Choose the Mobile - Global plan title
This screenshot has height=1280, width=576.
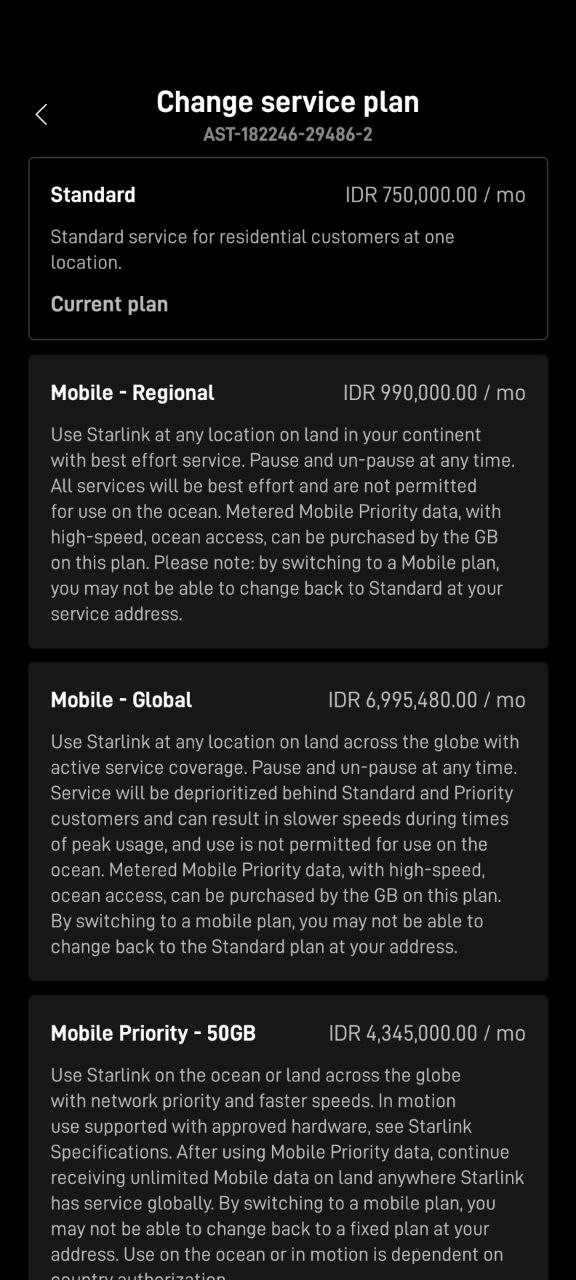(x=121, y=700)
